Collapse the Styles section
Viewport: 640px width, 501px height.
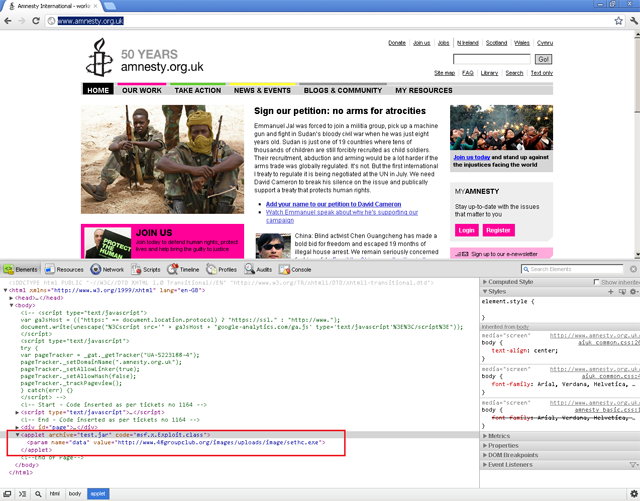click(485, 292)
